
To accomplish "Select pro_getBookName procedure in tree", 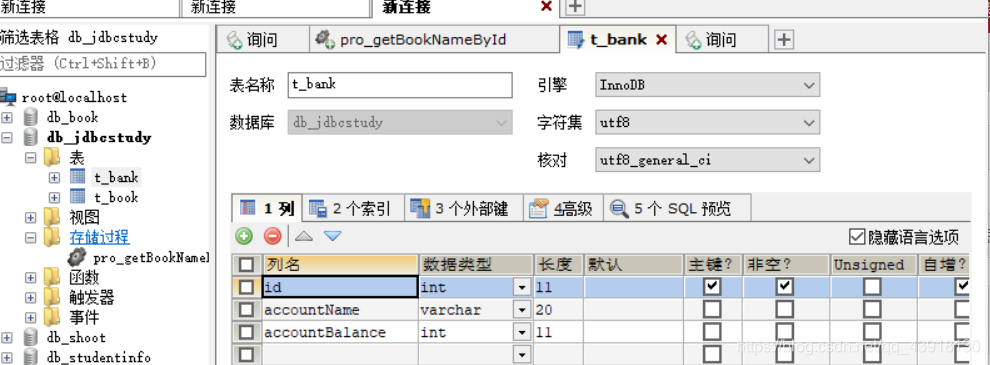I will [150, 258].
